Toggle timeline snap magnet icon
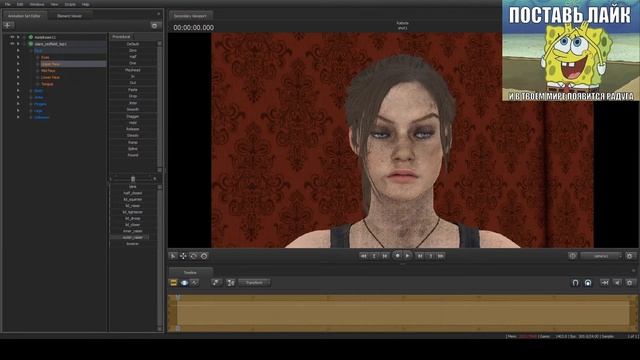Image resolution: width=640 pixels, height=360 pixels. tap(575, 282)
